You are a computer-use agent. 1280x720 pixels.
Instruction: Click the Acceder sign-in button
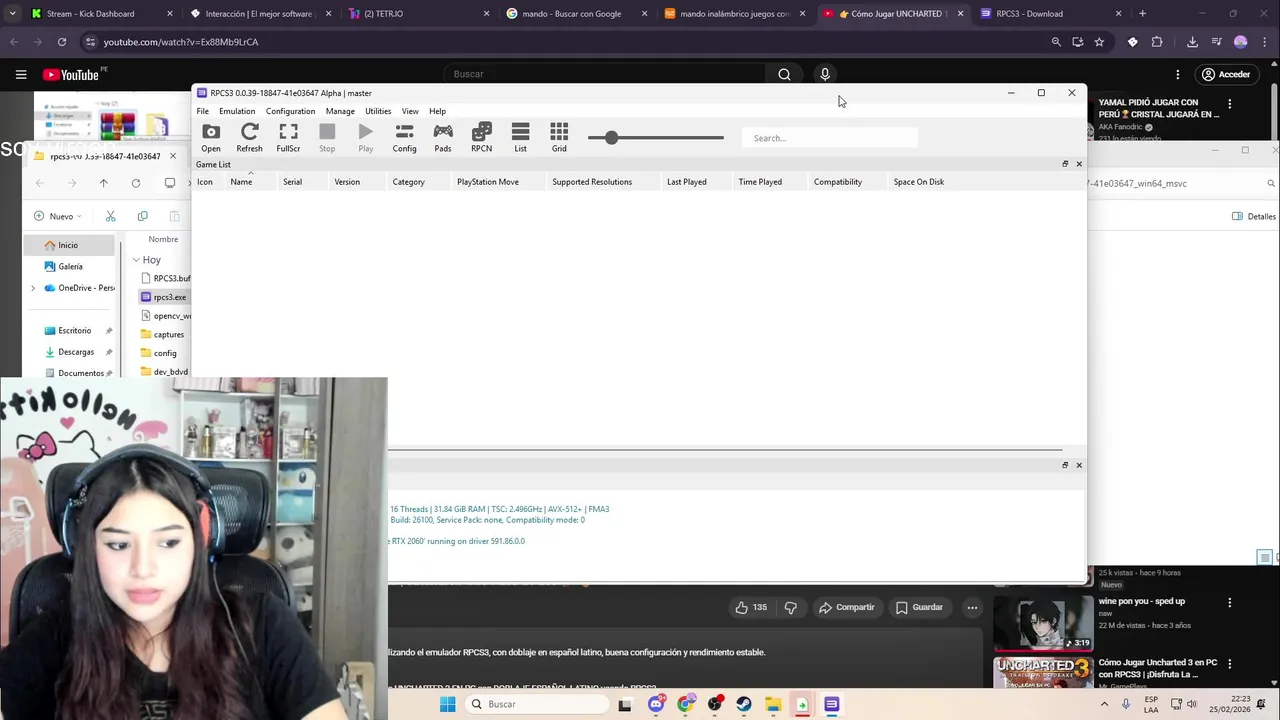coord(1226,74)
